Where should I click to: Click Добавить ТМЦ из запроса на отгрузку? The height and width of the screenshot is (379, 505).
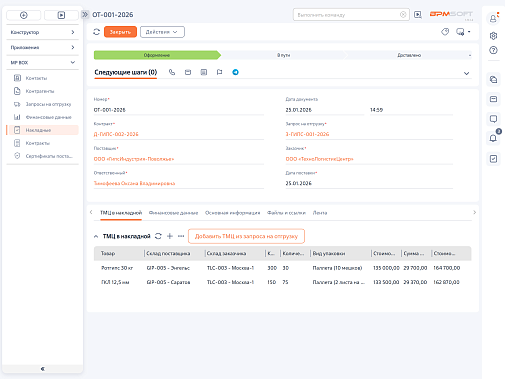pyautogui.click(x=246, y=236)
